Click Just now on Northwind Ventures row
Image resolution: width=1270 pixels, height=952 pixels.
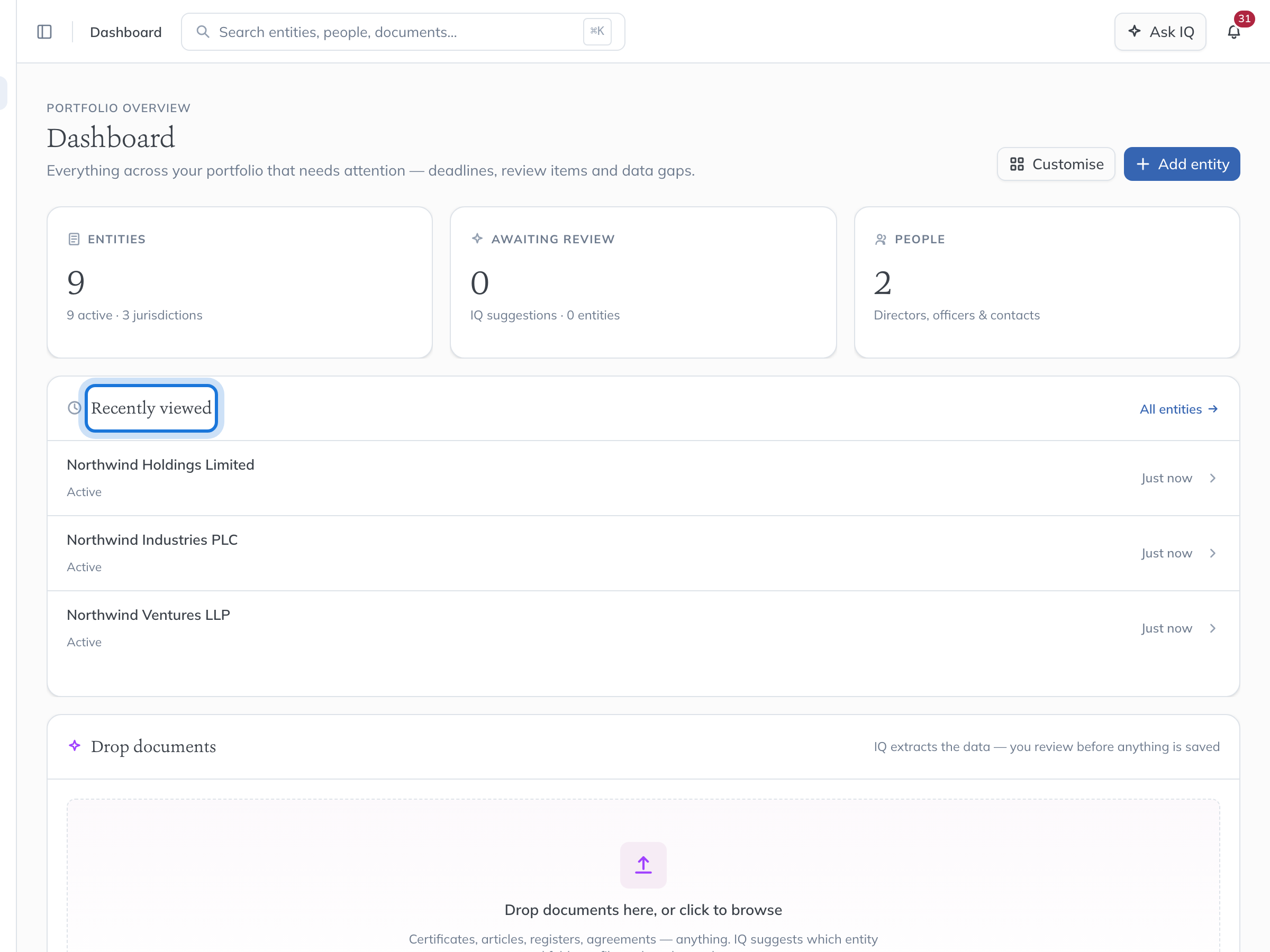[1167, 628]
